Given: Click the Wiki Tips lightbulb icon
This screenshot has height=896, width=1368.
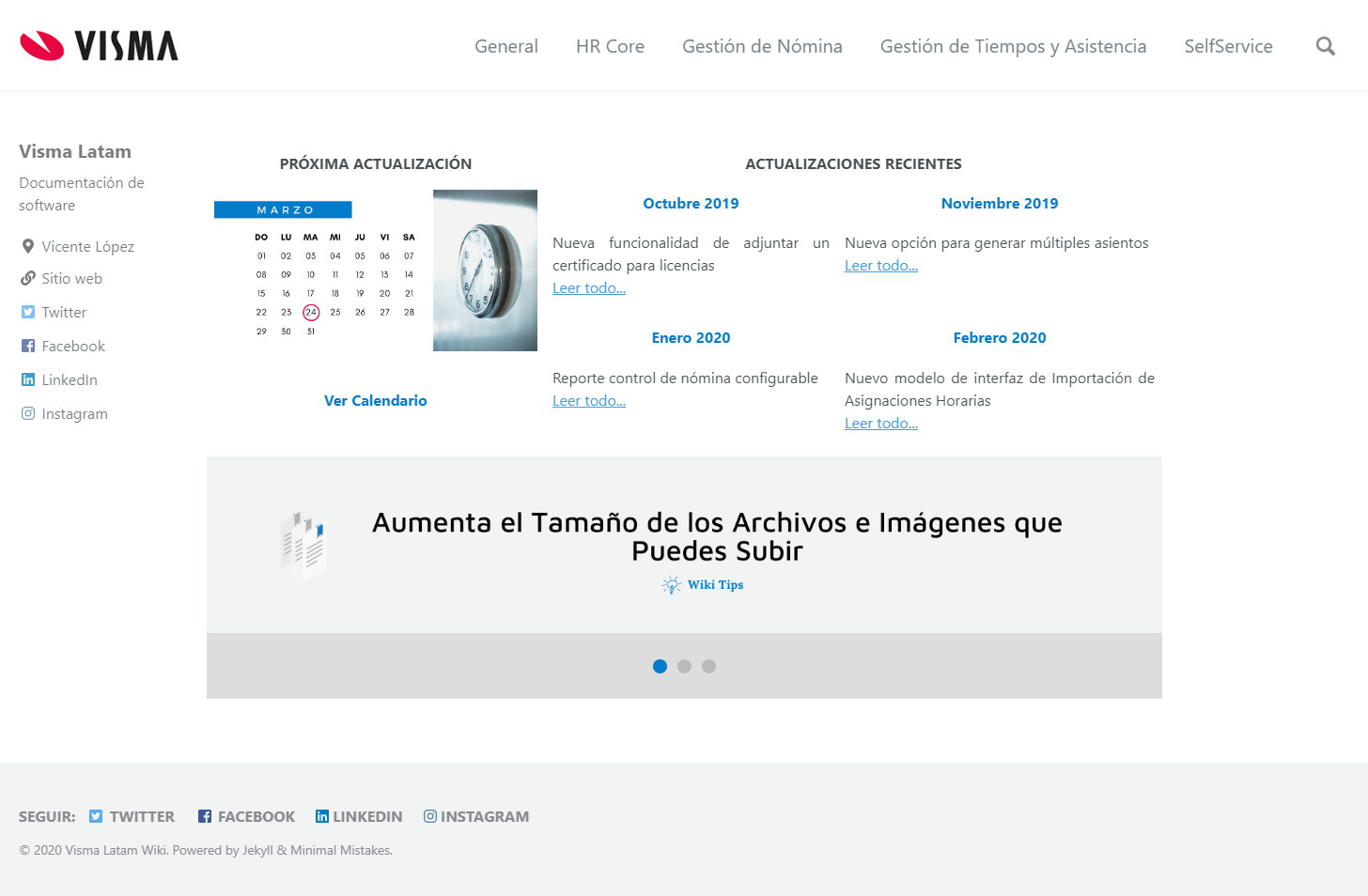Looking at the screenshot, I should point(672,585).
